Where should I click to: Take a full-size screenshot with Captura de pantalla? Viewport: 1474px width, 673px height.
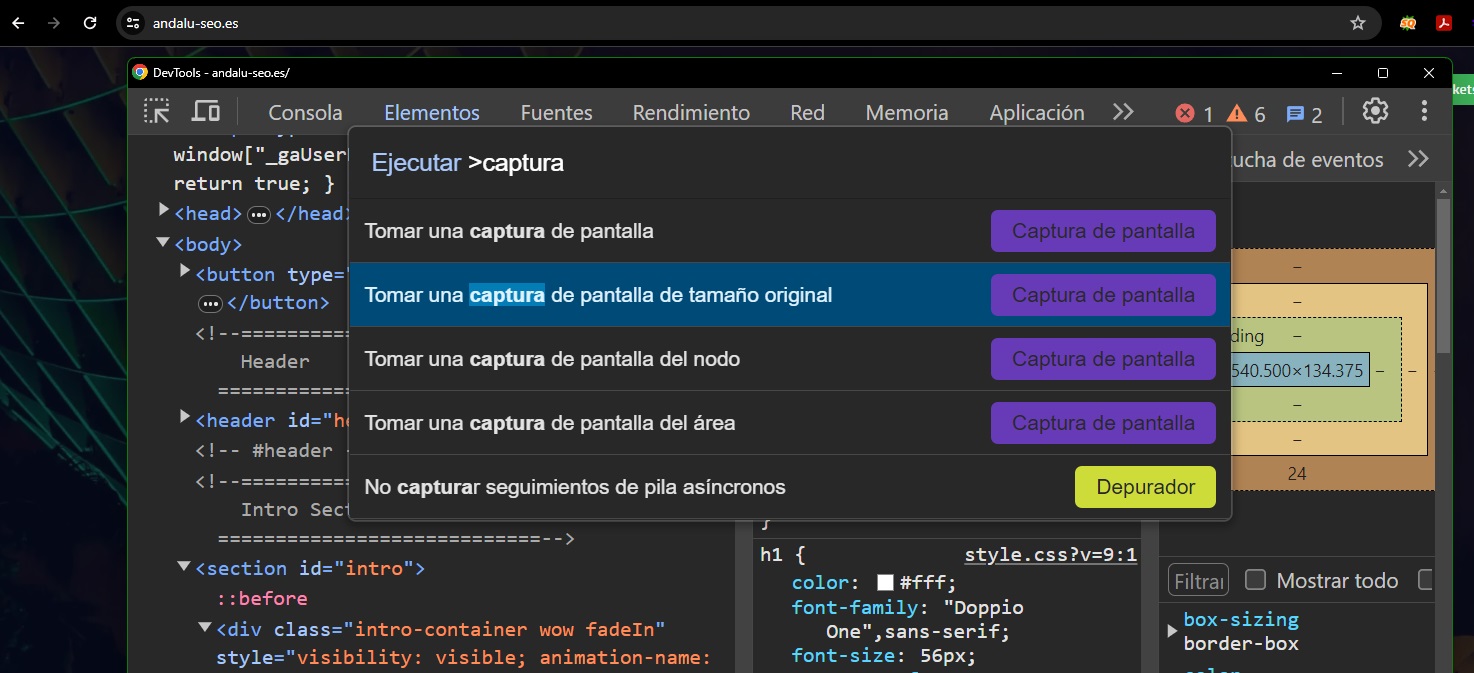(1102, 294)
